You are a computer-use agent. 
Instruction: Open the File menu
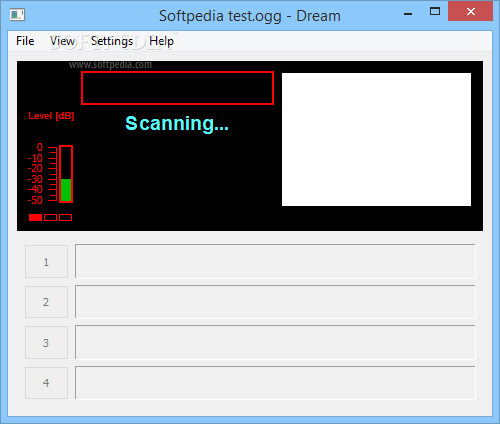point(25,41)
